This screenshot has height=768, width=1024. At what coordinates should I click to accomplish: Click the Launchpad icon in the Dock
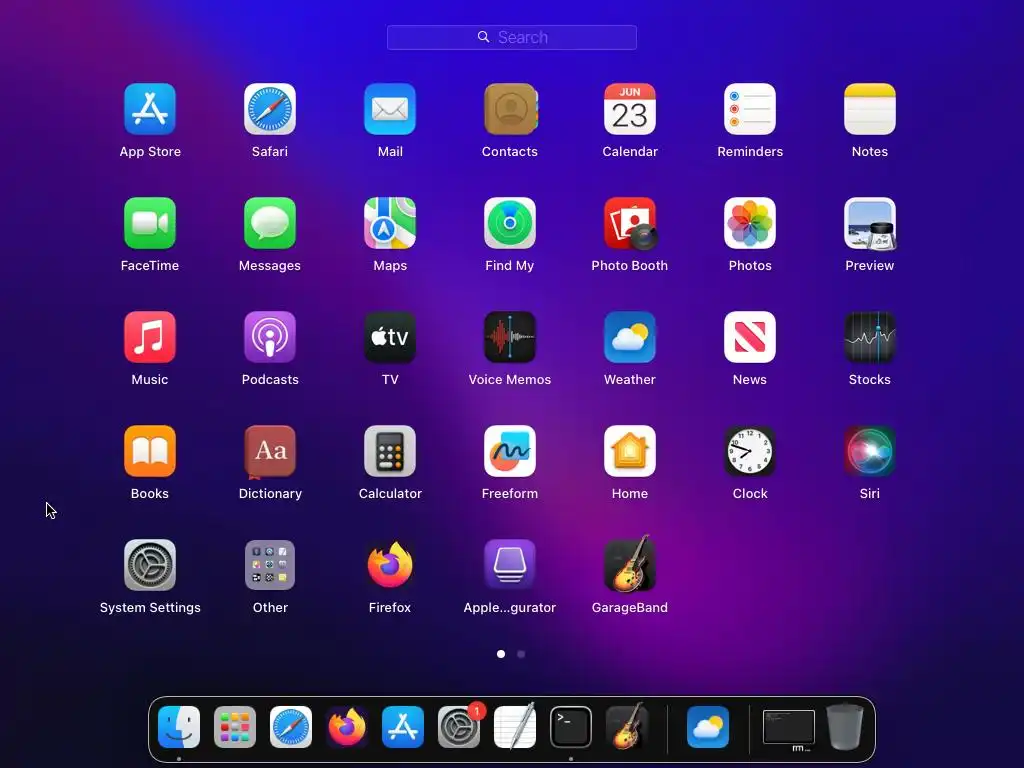[x=235, y=727]
